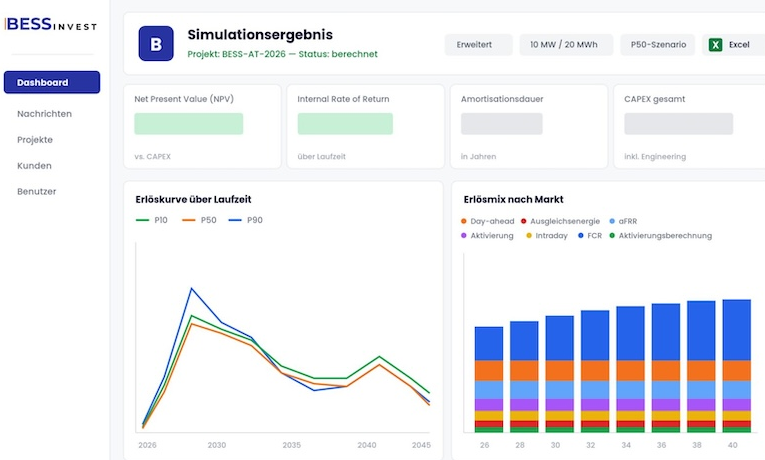Image resolution: width=765 pixels, height=460 pixels.
Task: Toggle the P10 line legend entry
Action: pyautogui.click(x=152, y=220)
